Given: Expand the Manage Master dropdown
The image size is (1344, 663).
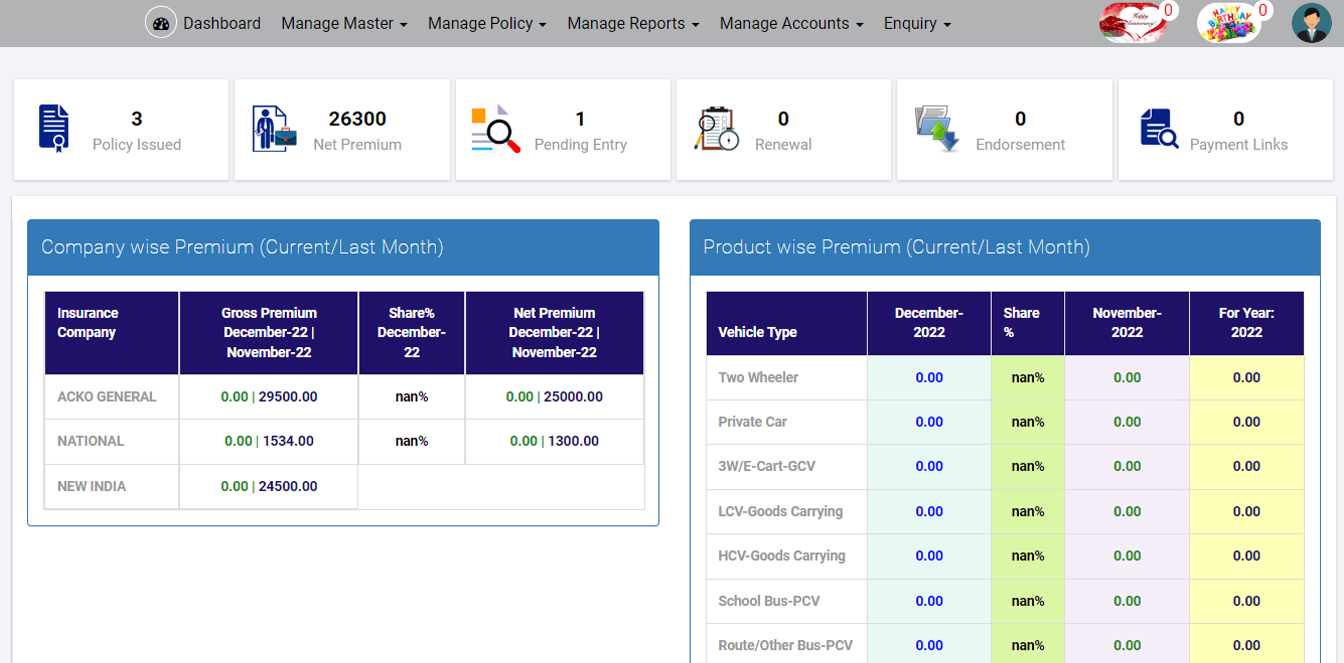Looking at the screenshot, I should click(344, 23).
